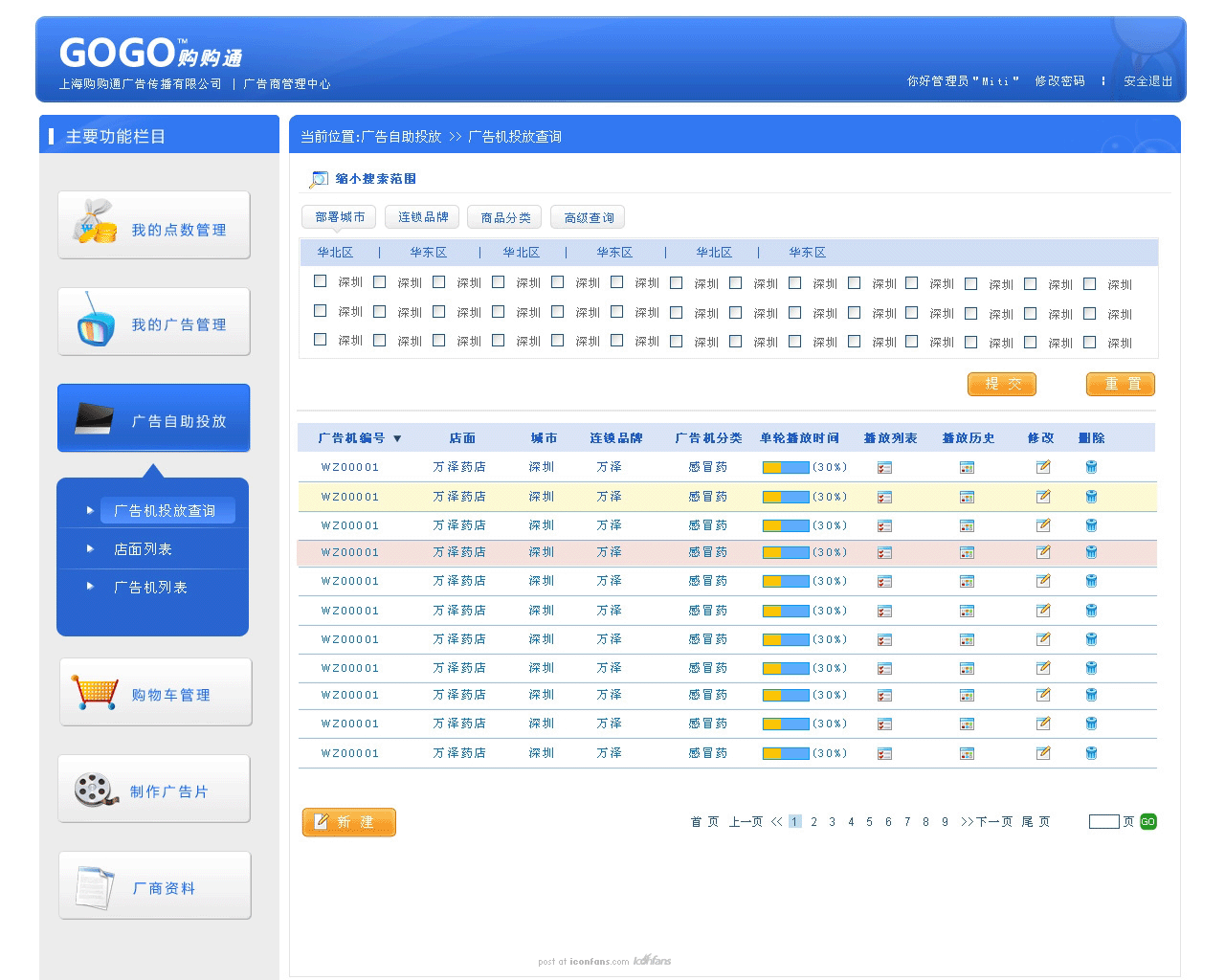Screen dimensions: 1225x980
Task: Select 广告机列表 in sidebar submenu
Action: 150,587
